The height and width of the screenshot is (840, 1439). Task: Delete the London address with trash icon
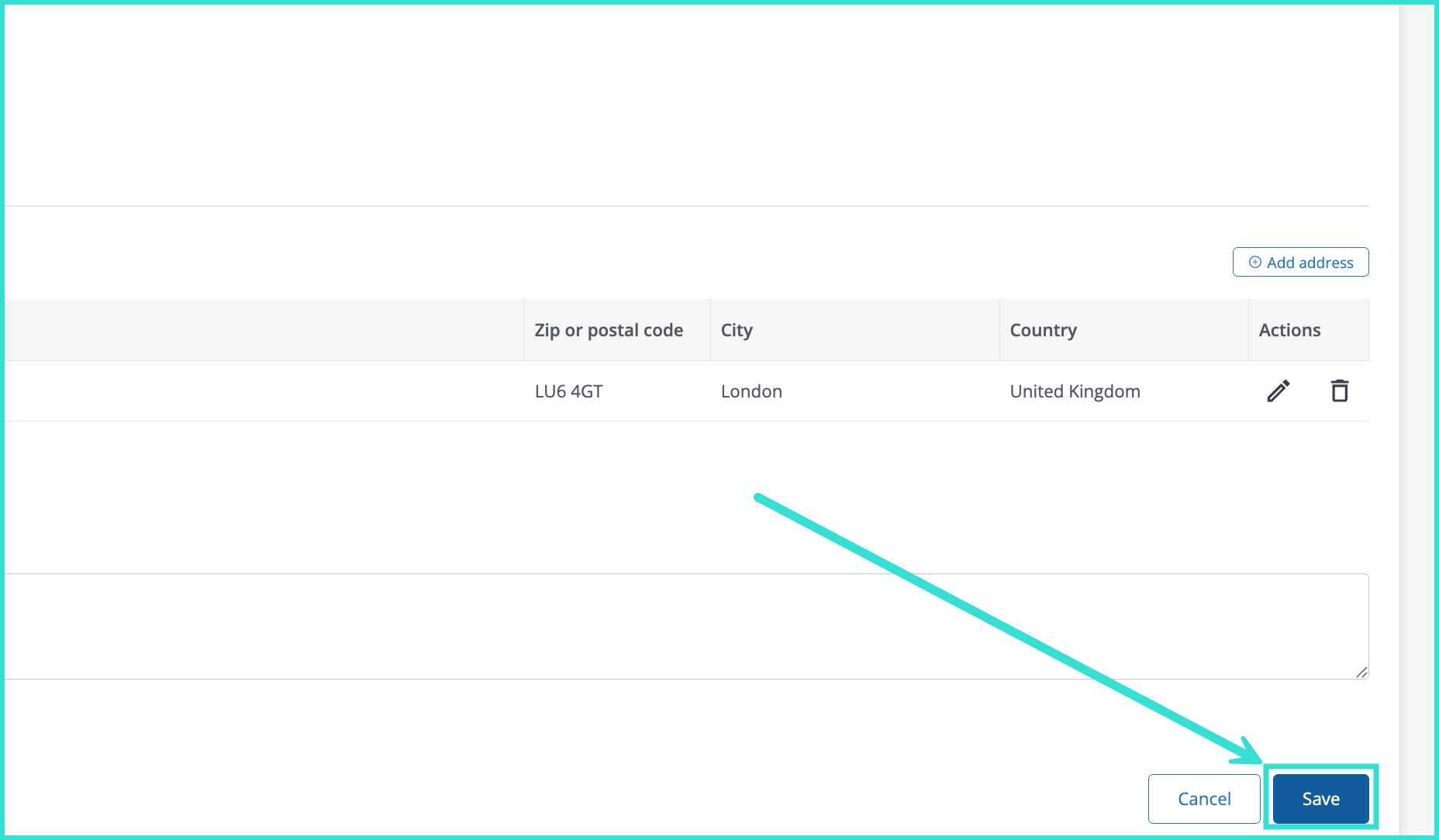1339,391
